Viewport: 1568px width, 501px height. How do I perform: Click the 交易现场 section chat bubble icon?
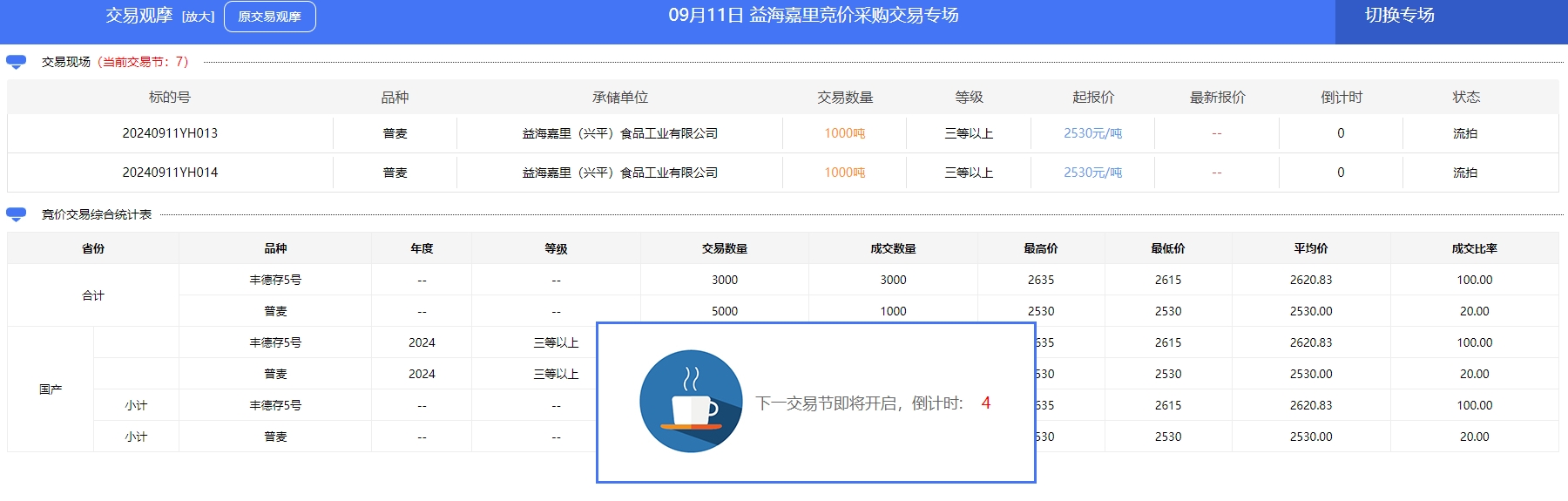click(16, 62)
